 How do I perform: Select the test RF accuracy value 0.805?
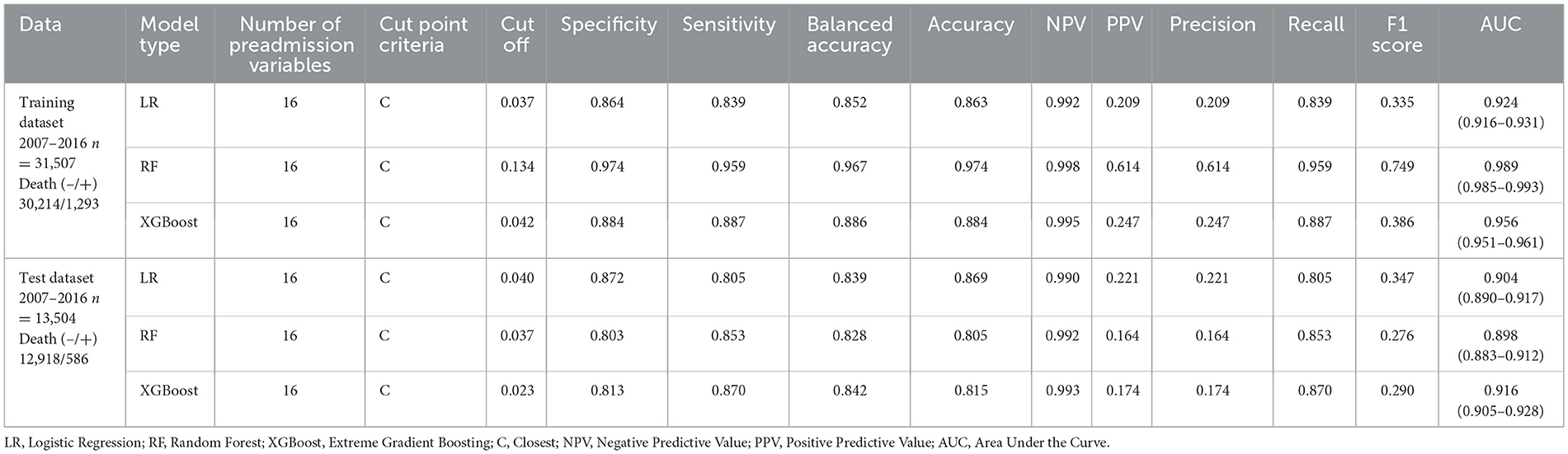tap(970, 335)
